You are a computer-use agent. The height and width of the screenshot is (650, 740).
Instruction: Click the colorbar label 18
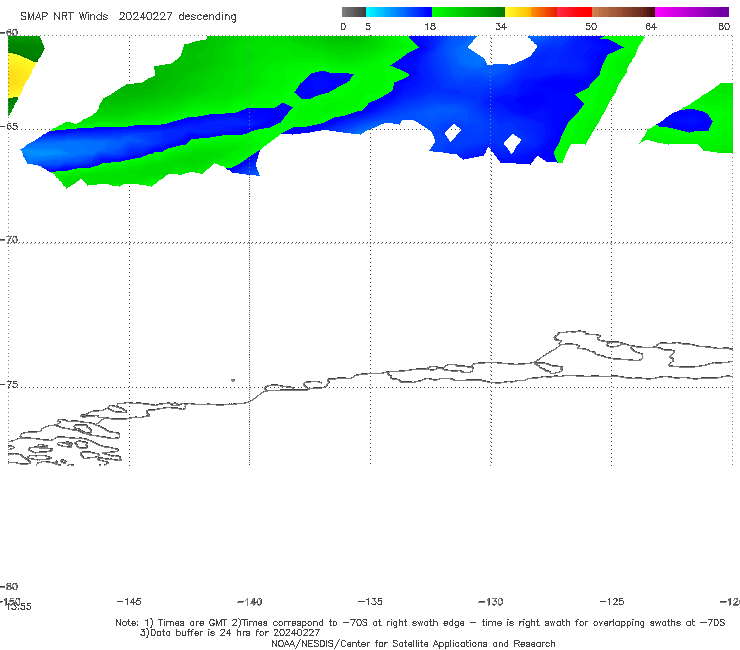[x=430, y=27]
